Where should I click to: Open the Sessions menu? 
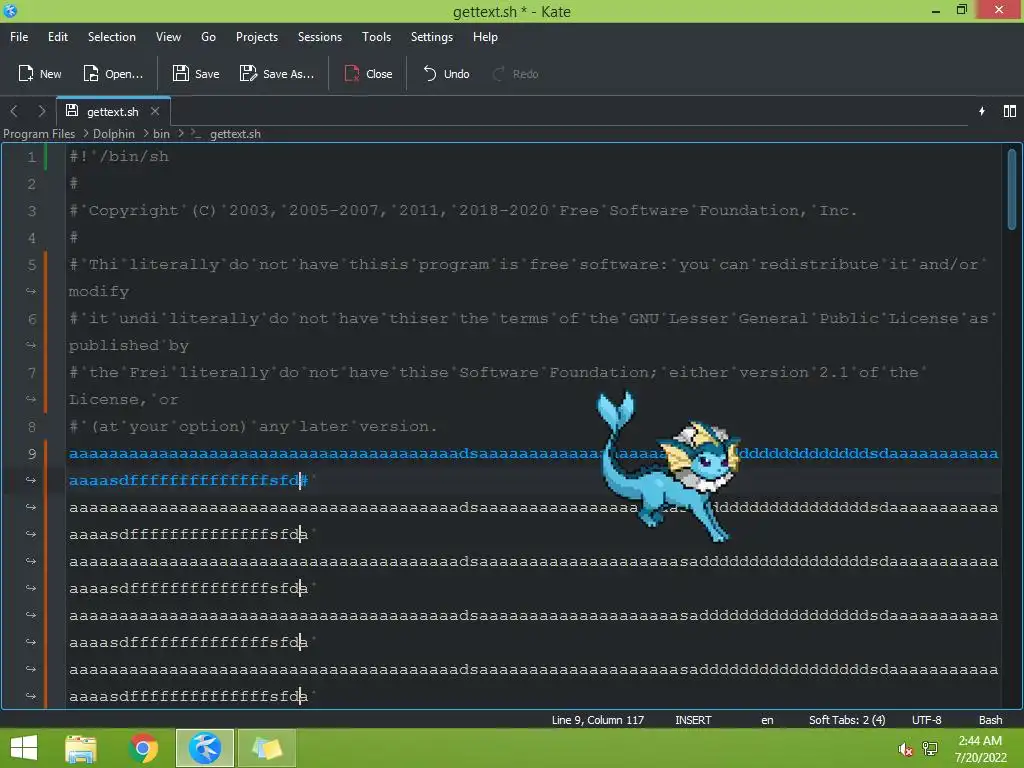319,37
